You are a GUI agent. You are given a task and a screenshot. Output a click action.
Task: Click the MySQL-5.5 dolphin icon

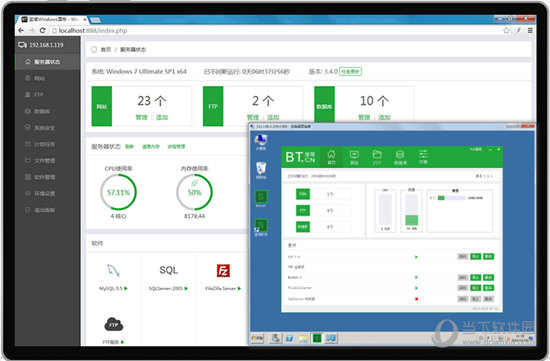[x=113, y=270]
